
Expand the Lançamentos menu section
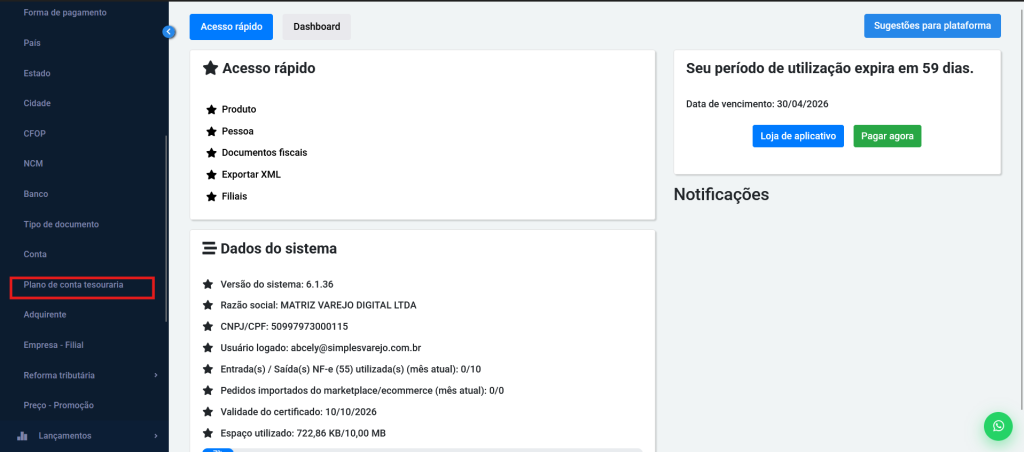[x=155, y=436]
